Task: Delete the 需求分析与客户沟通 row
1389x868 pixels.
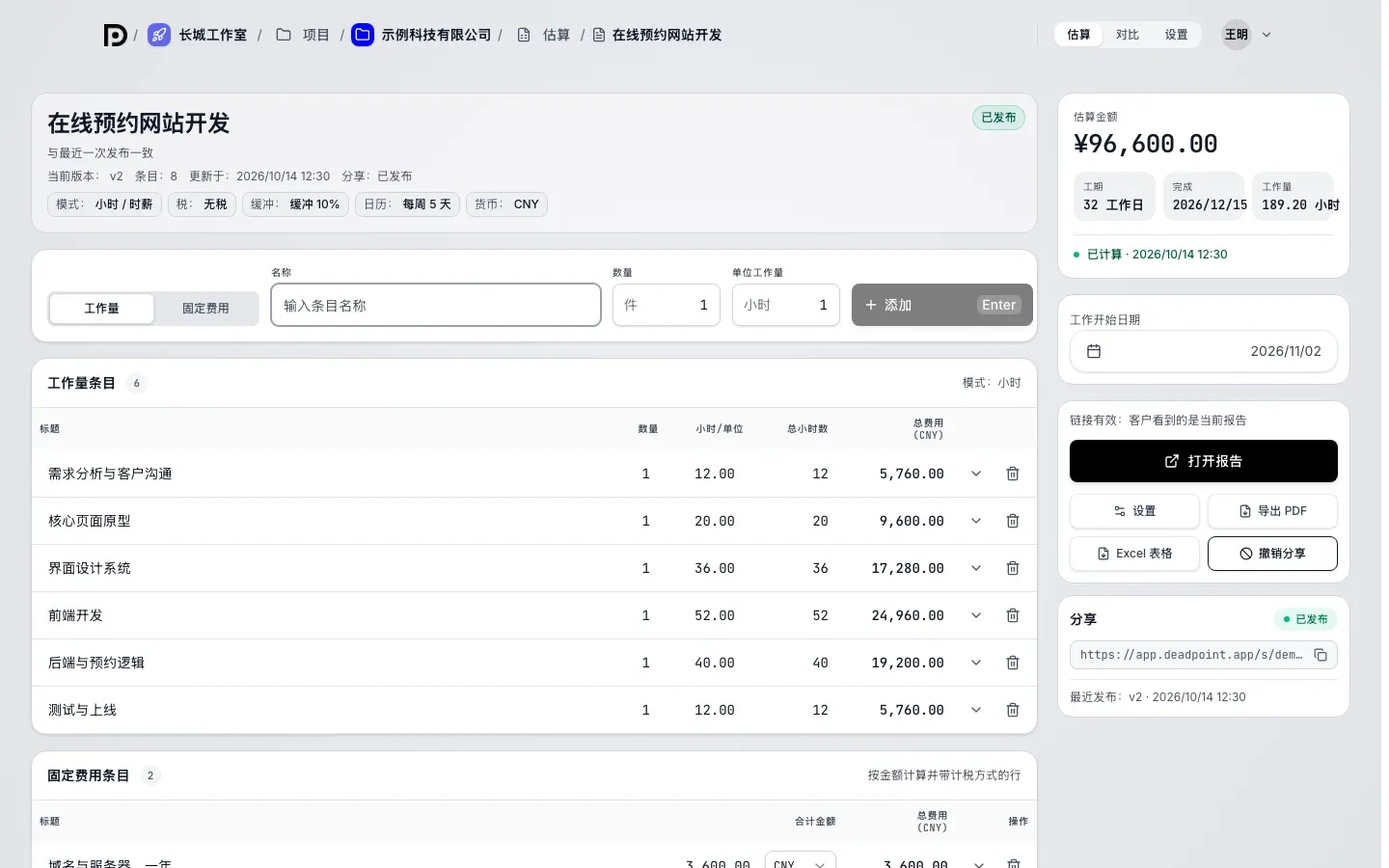Action: coord(1013,474)
